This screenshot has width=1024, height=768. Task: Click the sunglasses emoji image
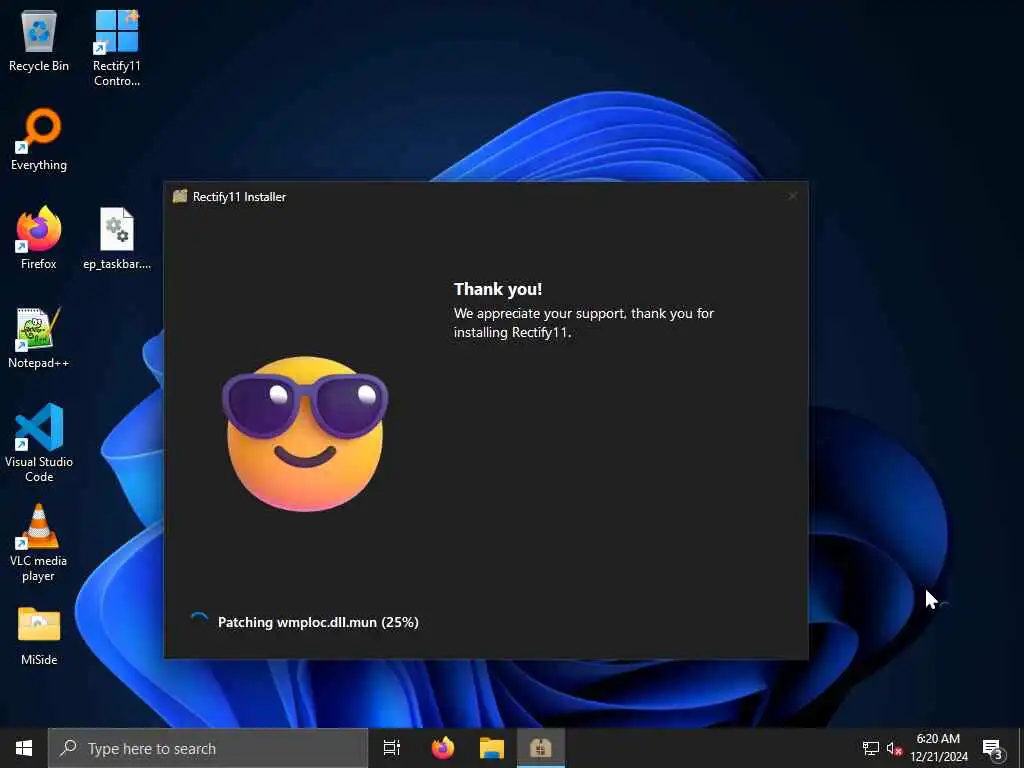point(305,434)
